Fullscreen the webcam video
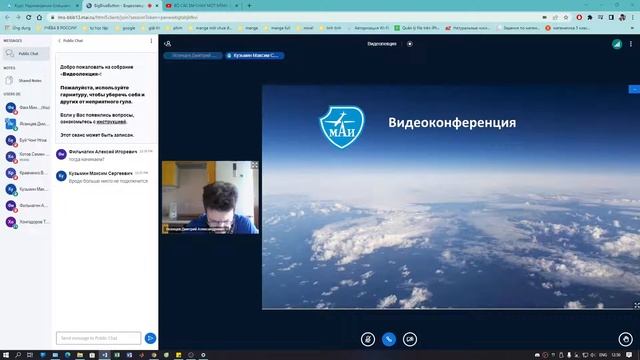This screenshot has width=640, height=360. (x=254, y=165)
